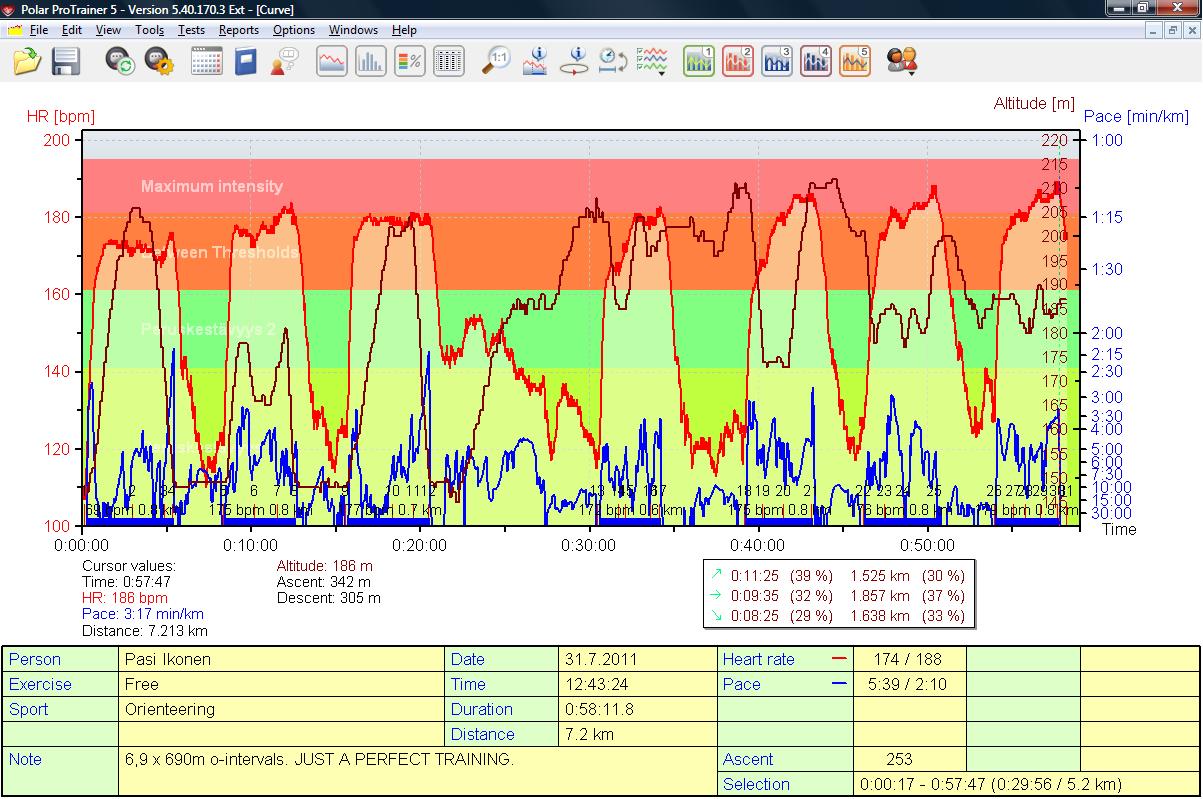Click the floppy disk save icon
This screenshot has width=1203, height=799.
click(66, 62)
